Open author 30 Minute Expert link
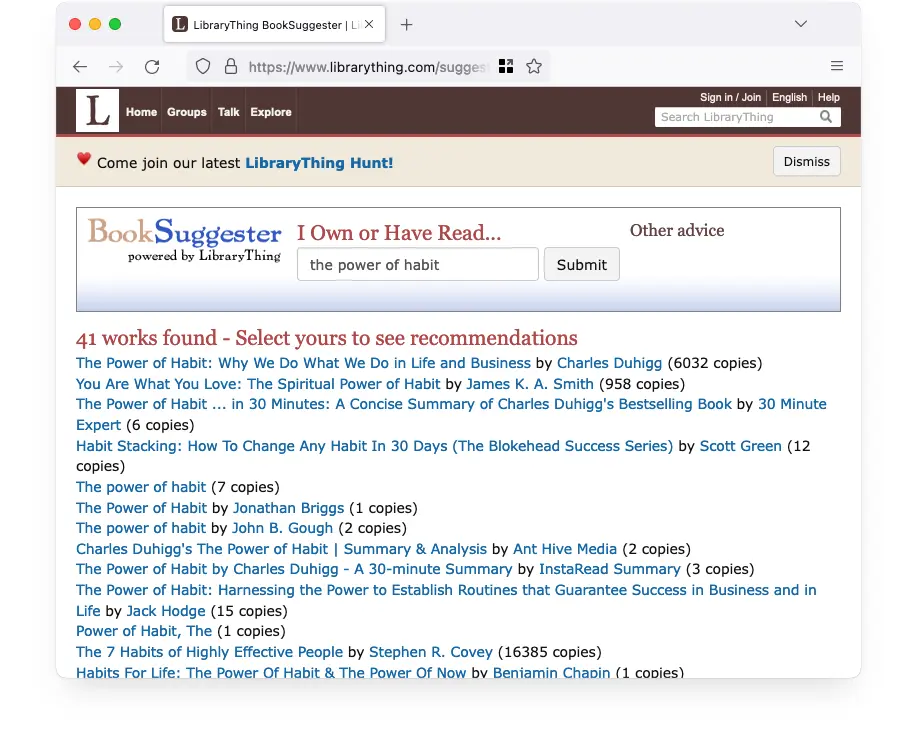917x752 pixels. pyautogui.click(x=792, y=404)
